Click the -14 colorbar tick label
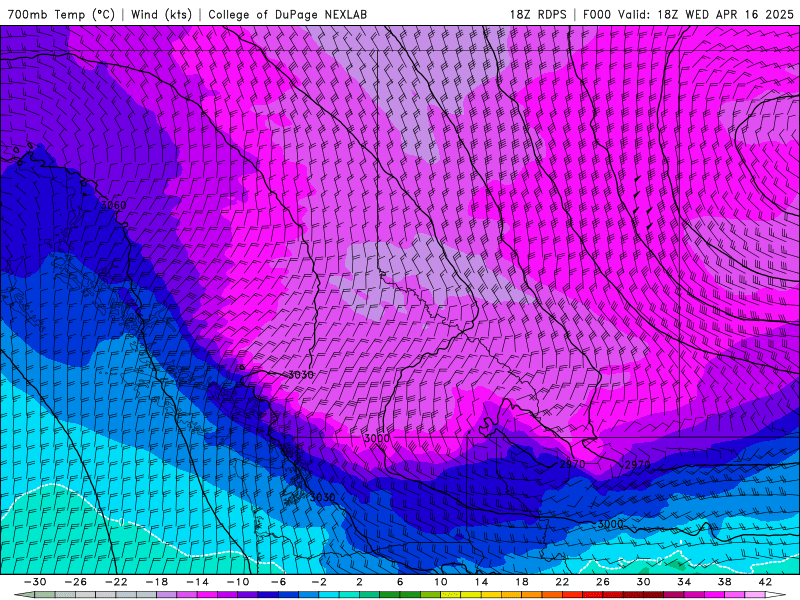Image resolution: width=800 pixels, height=600 pixels. (x=197, y=582)
